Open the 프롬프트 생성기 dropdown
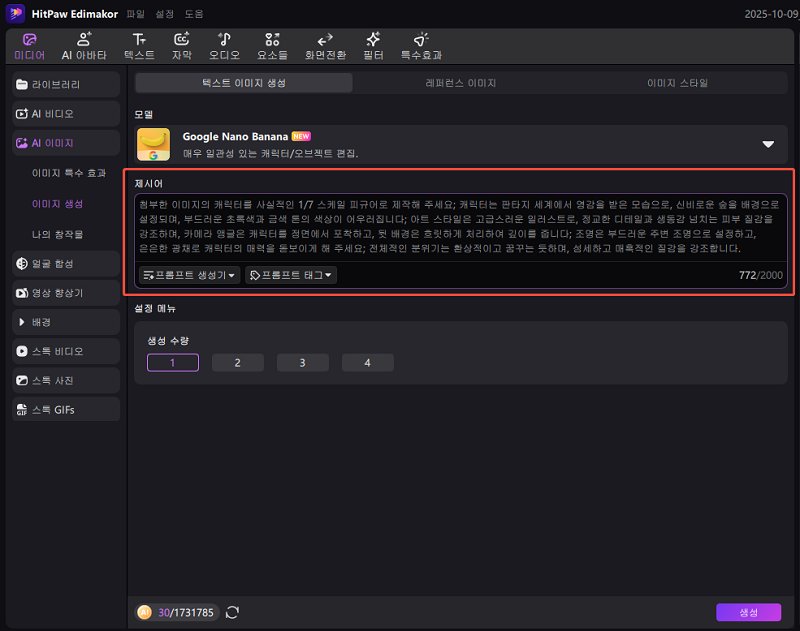This screenshot has height=631, width=800. click(x=189, y=275)
